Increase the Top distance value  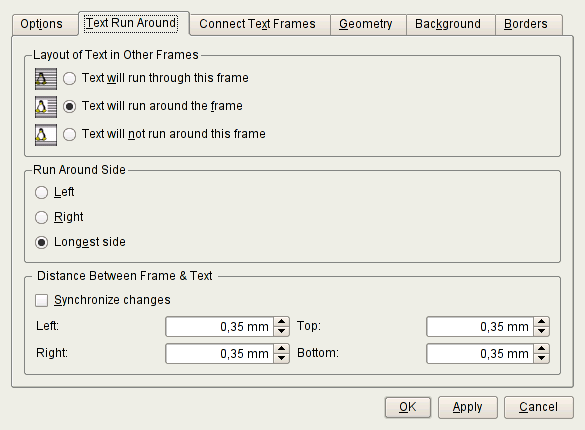pos(542,322)
